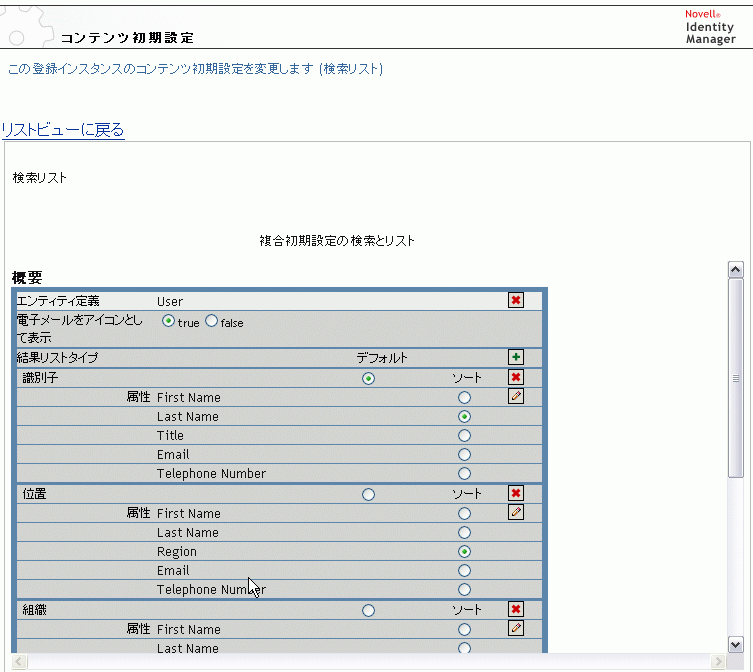
Task: Click the リストビューに戻る link
Action: [x=63, y=130]
